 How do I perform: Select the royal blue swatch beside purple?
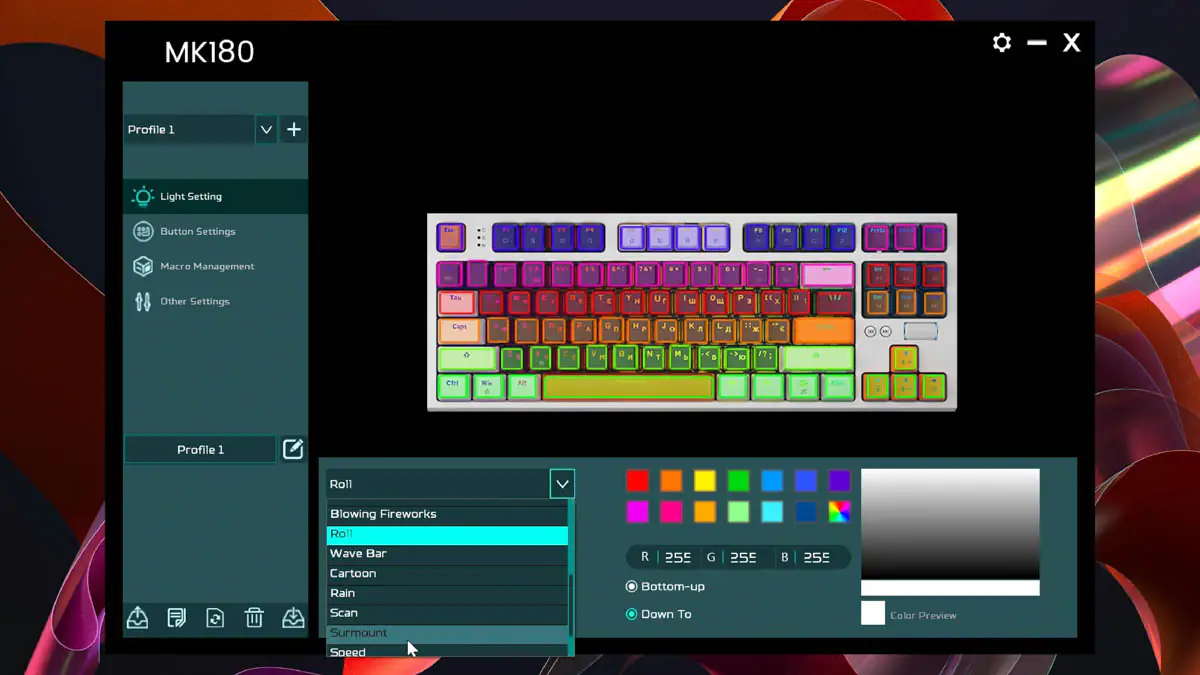coord(806,480)
